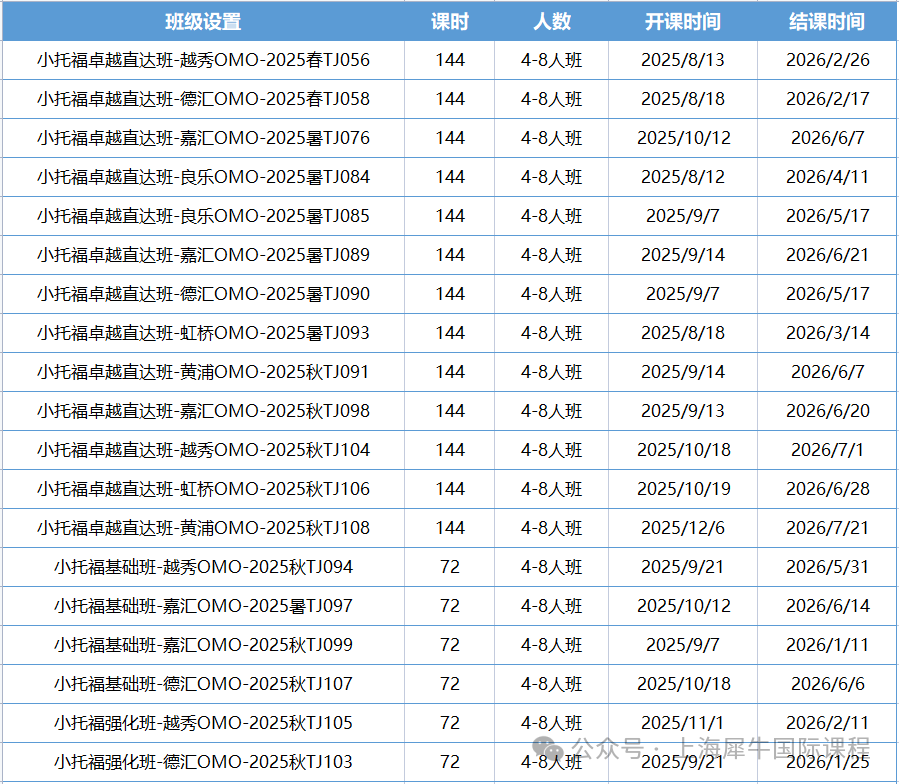Select class cell 良乐OMO-2025暑TJ084
Viewport: 899px width, 784px height.
203,177
